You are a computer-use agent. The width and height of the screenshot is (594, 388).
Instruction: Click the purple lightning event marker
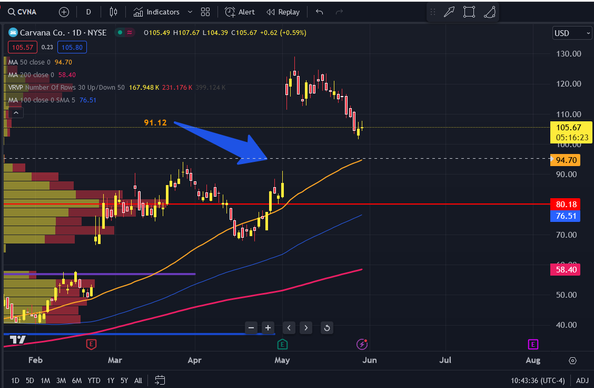coord(362,344)
